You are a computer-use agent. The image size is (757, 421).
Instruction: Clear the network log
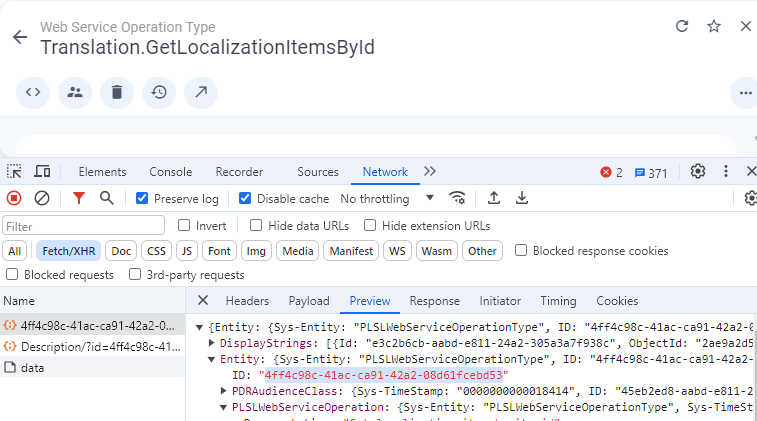pos(42,198)
